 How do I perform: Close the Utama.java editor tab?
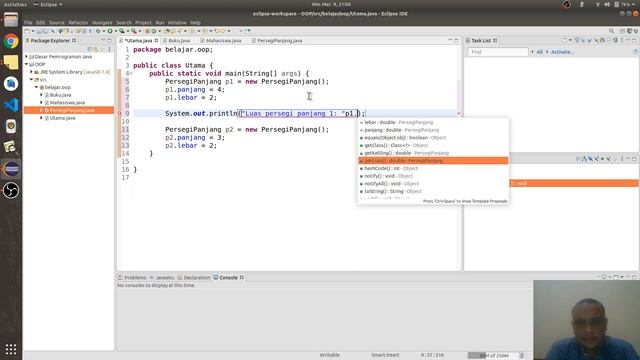tap(156, 40)
